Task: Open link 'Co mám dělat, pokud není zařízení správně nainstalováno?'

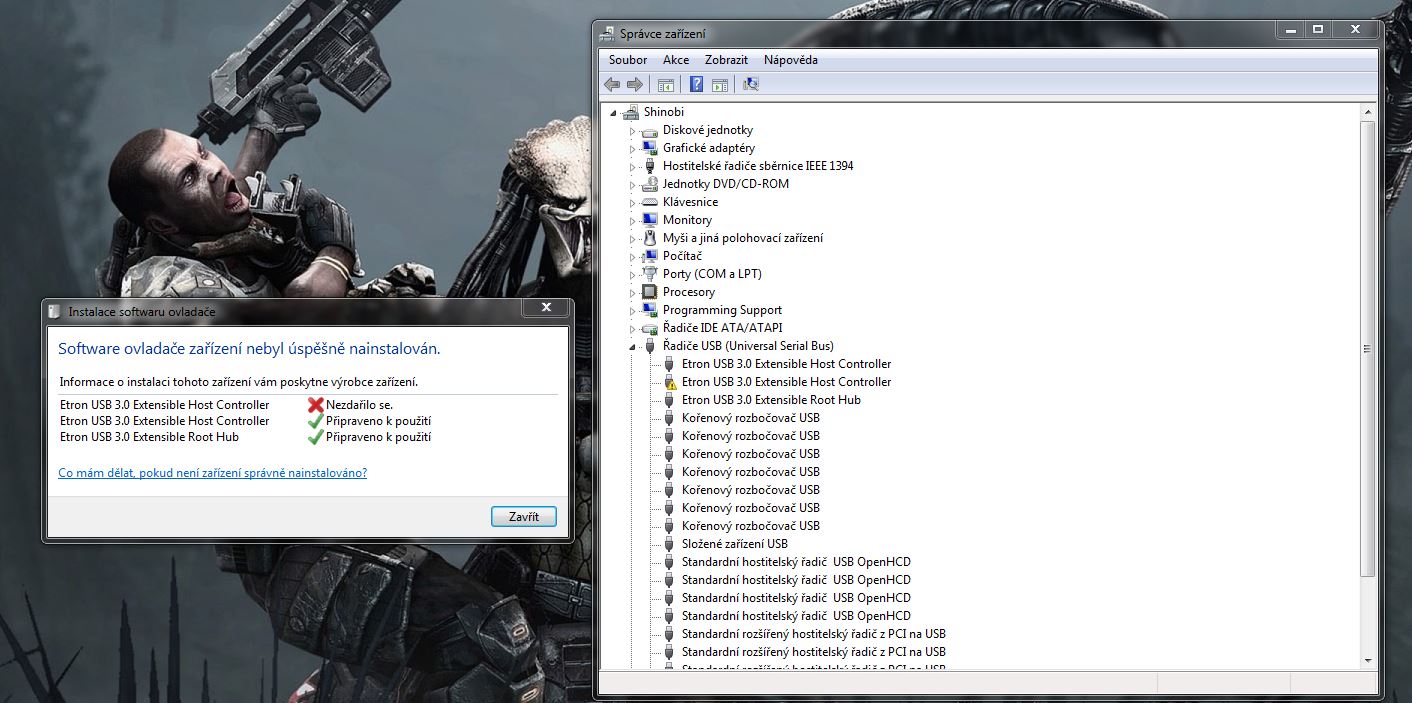Action: [x=213, y=473]
